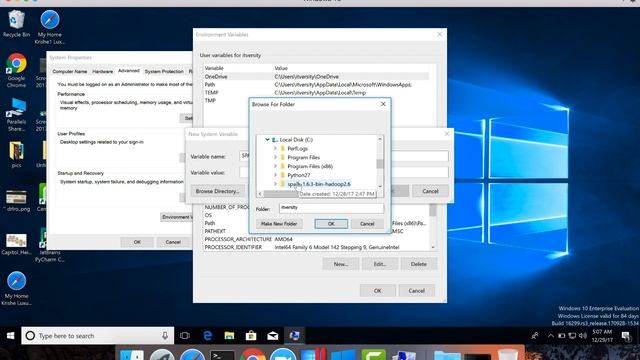Open Microsoft Store from the taskbar
The width and height of the screenshot is (640, 360).
251,336
